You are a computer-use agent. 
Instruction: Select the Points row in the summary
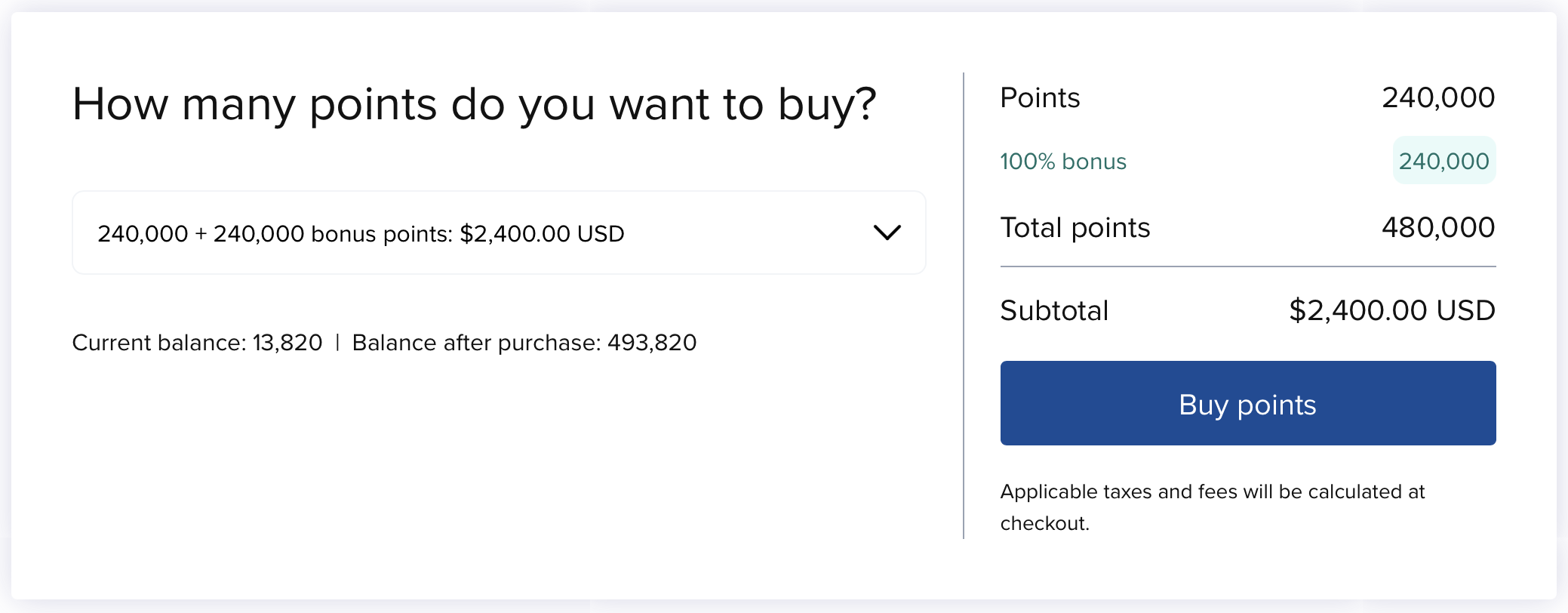click(x=1245, y=97)
